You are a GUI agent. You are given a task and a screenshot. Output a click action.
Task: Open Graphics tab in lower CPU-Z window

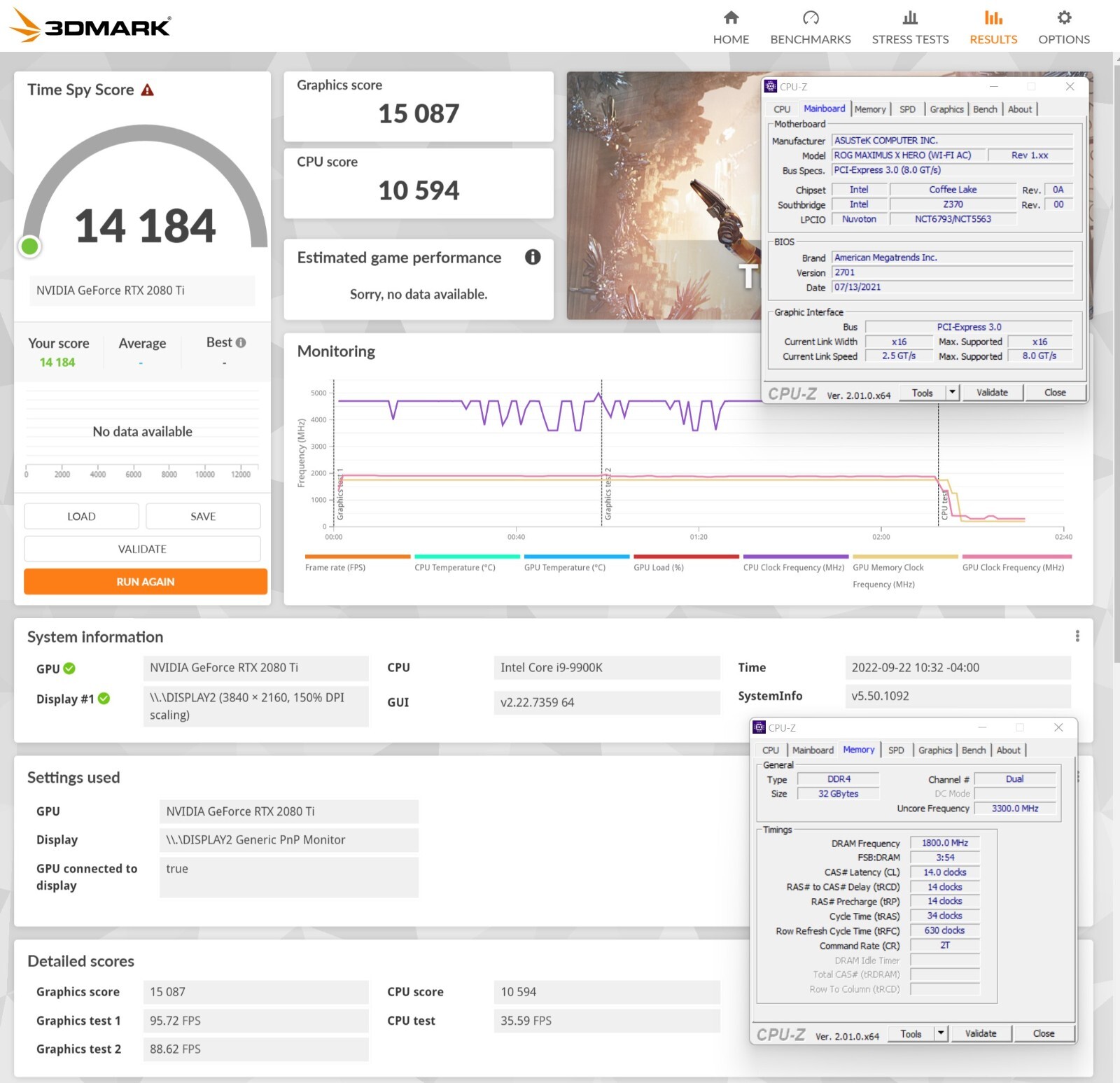point(935,750)
